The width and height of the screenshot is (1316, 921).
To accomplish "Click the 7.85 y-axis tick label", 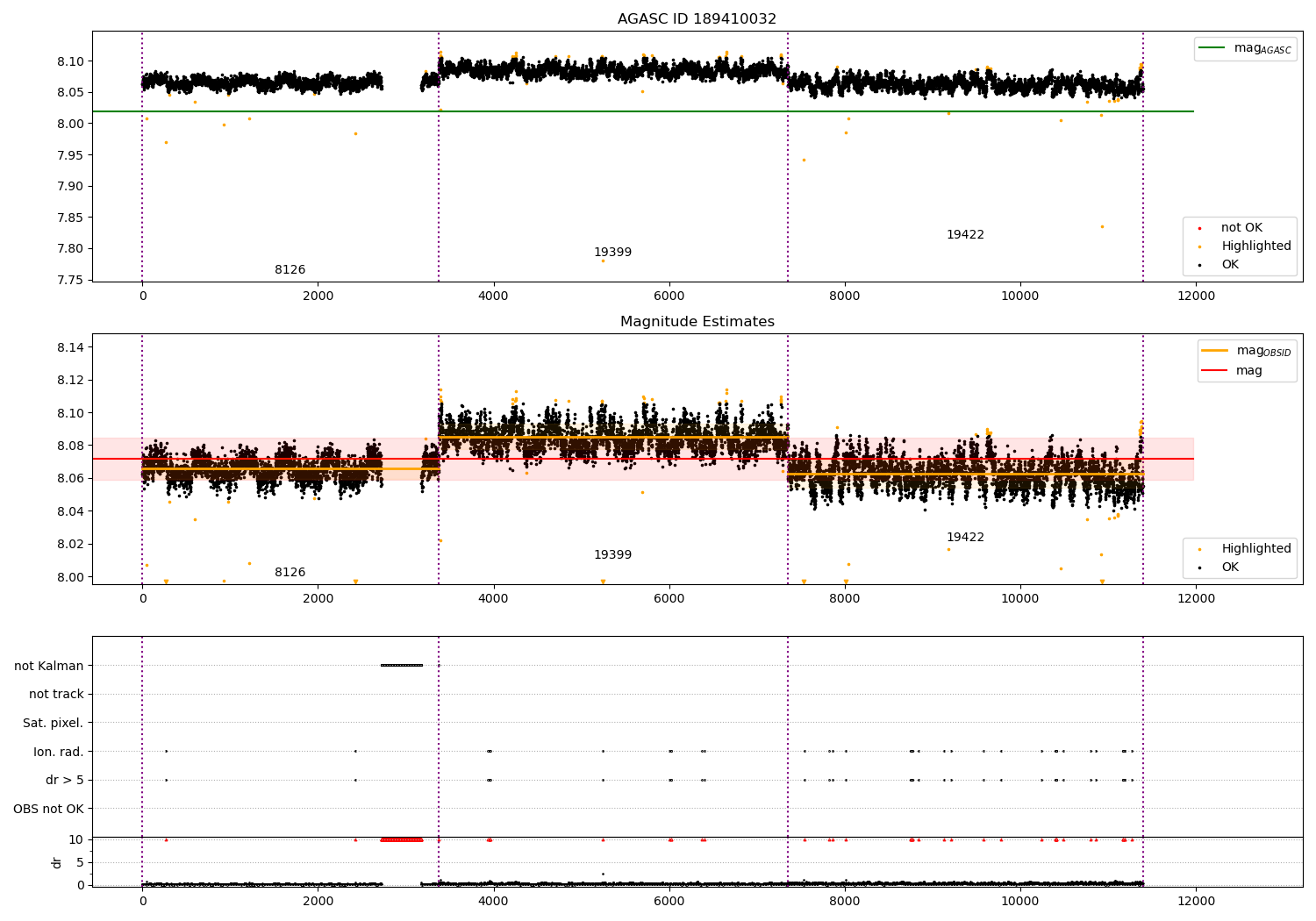I will (x=70, y=218).
